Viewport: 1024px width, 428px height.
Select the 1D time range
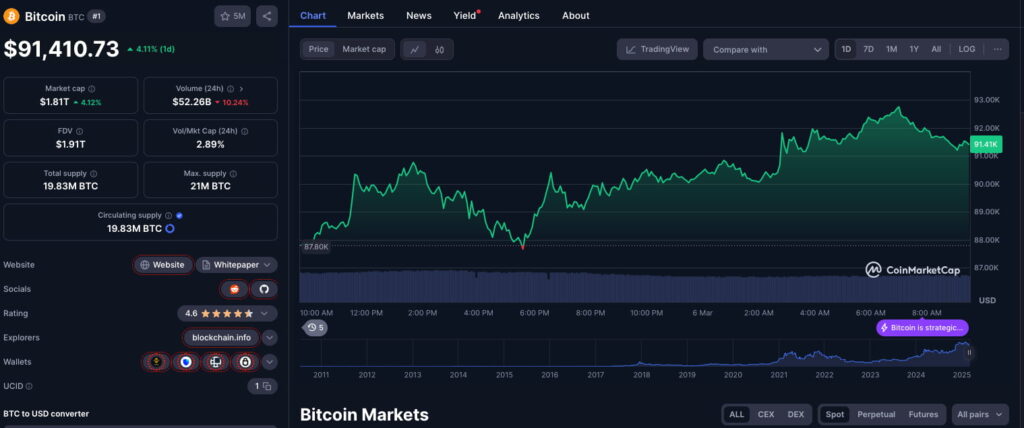tap(846, 49)
